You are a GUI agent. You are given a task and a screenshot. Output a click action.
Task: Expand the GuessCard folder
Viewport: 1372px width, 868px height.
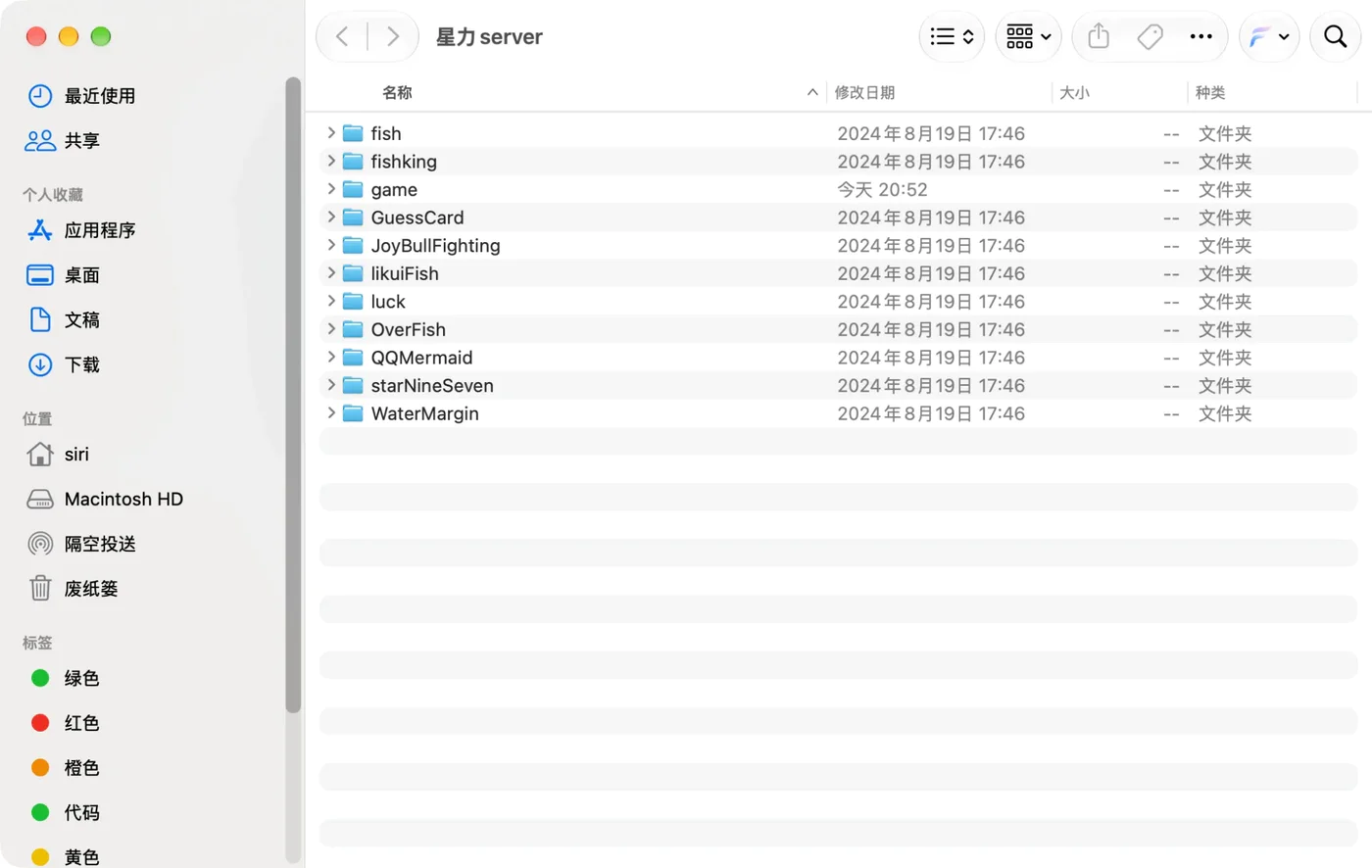point(331,217)
